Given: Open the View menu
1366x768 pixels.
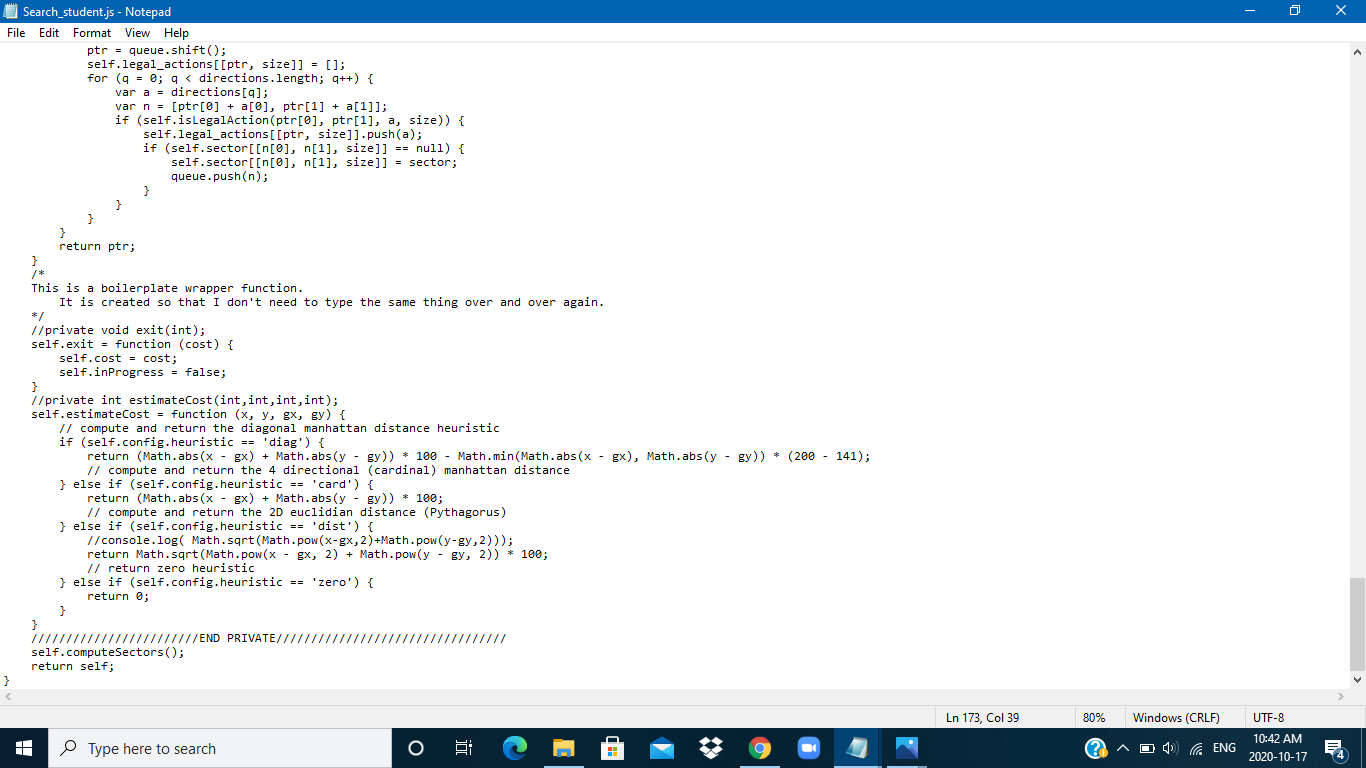Looking at the screenshot, I should [x=138, y=33].
